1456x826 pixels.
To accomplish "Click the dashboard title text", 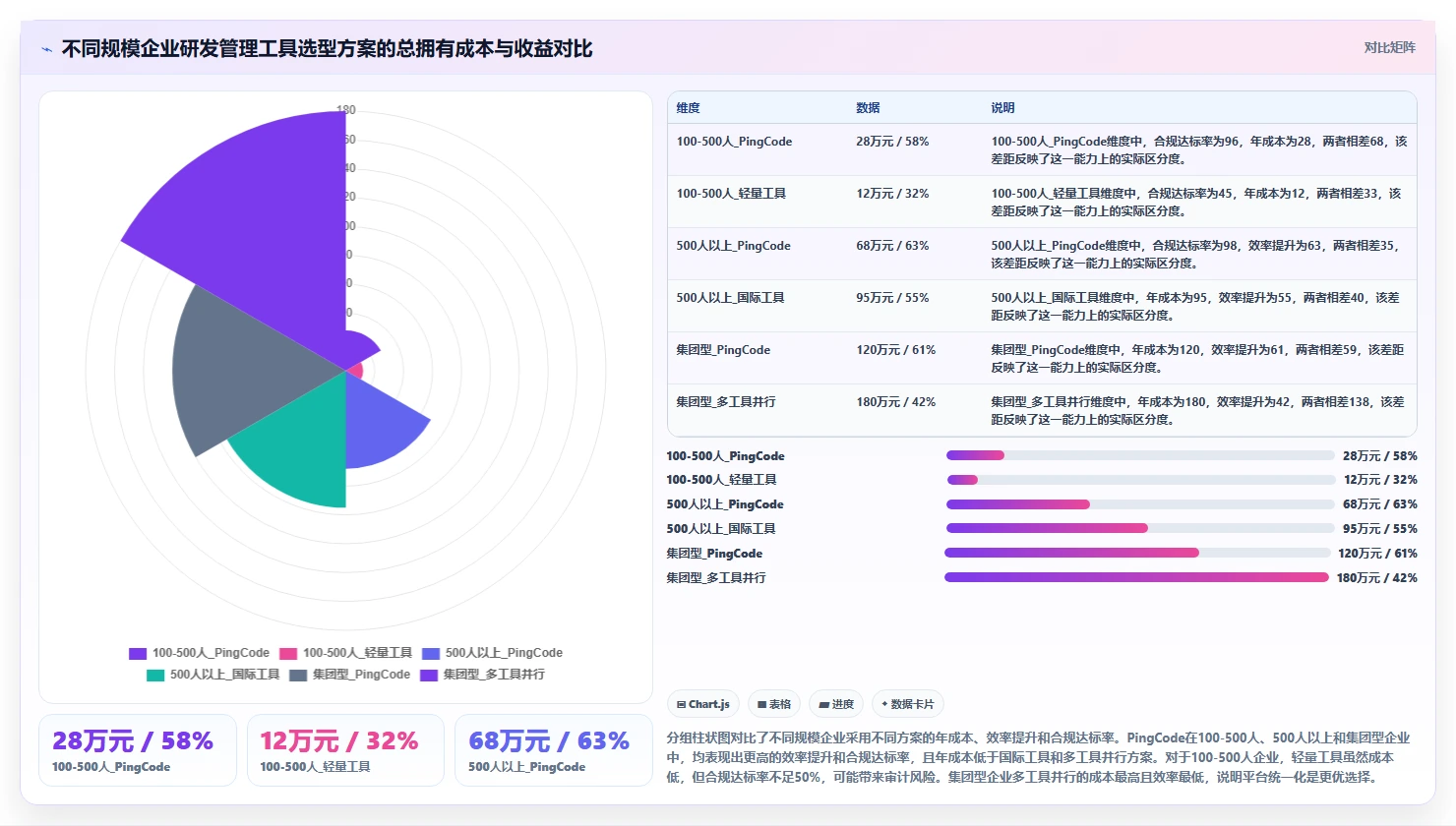I will coord(327,48).
